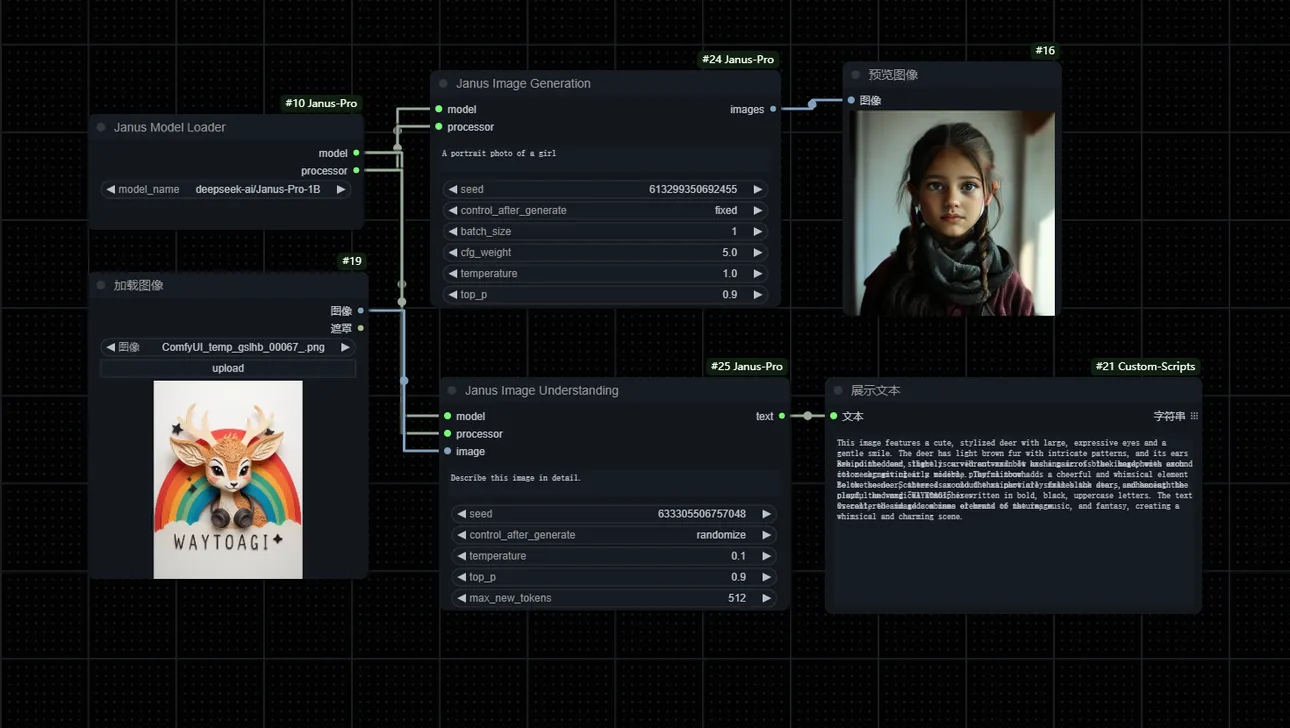
Task: Open the model_name deepseek-ai/Janus-Pro-1B selector
Action: click(x=228, y=189)
